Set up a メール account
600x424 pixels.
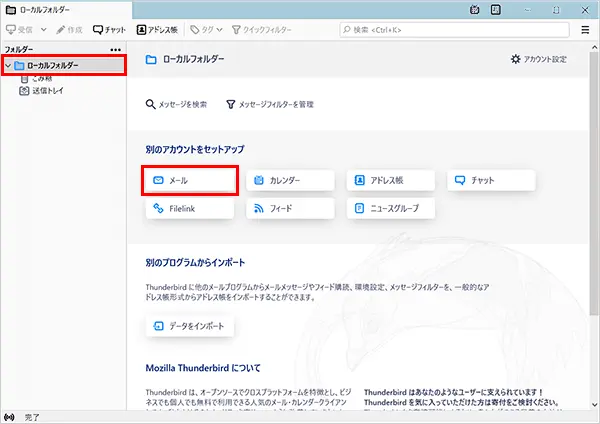190,180
